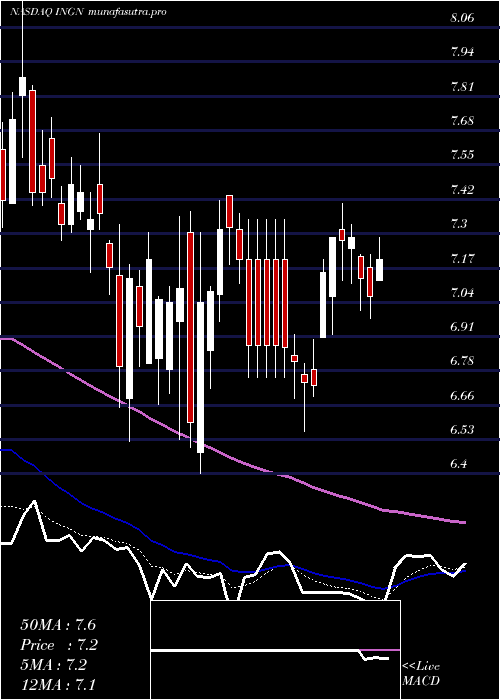Click the 5MA : 7.2 readout

click(x=54, y=665)
